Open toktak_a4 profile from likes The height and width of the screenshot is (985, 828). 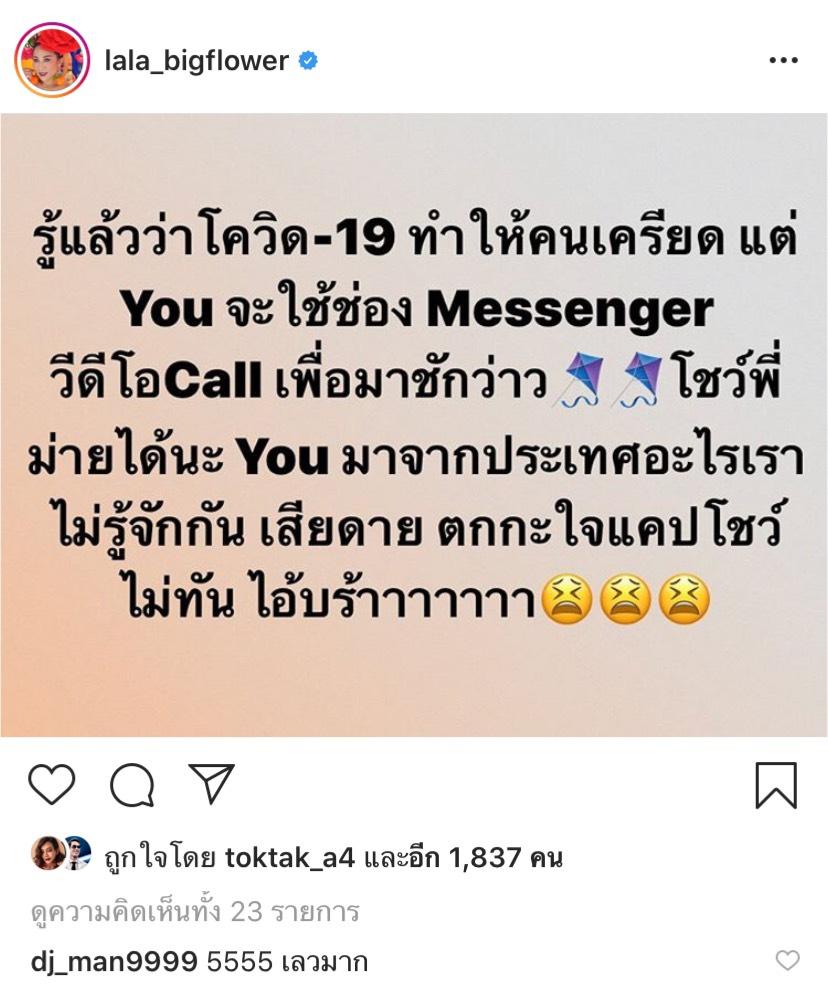coord(290,857)
